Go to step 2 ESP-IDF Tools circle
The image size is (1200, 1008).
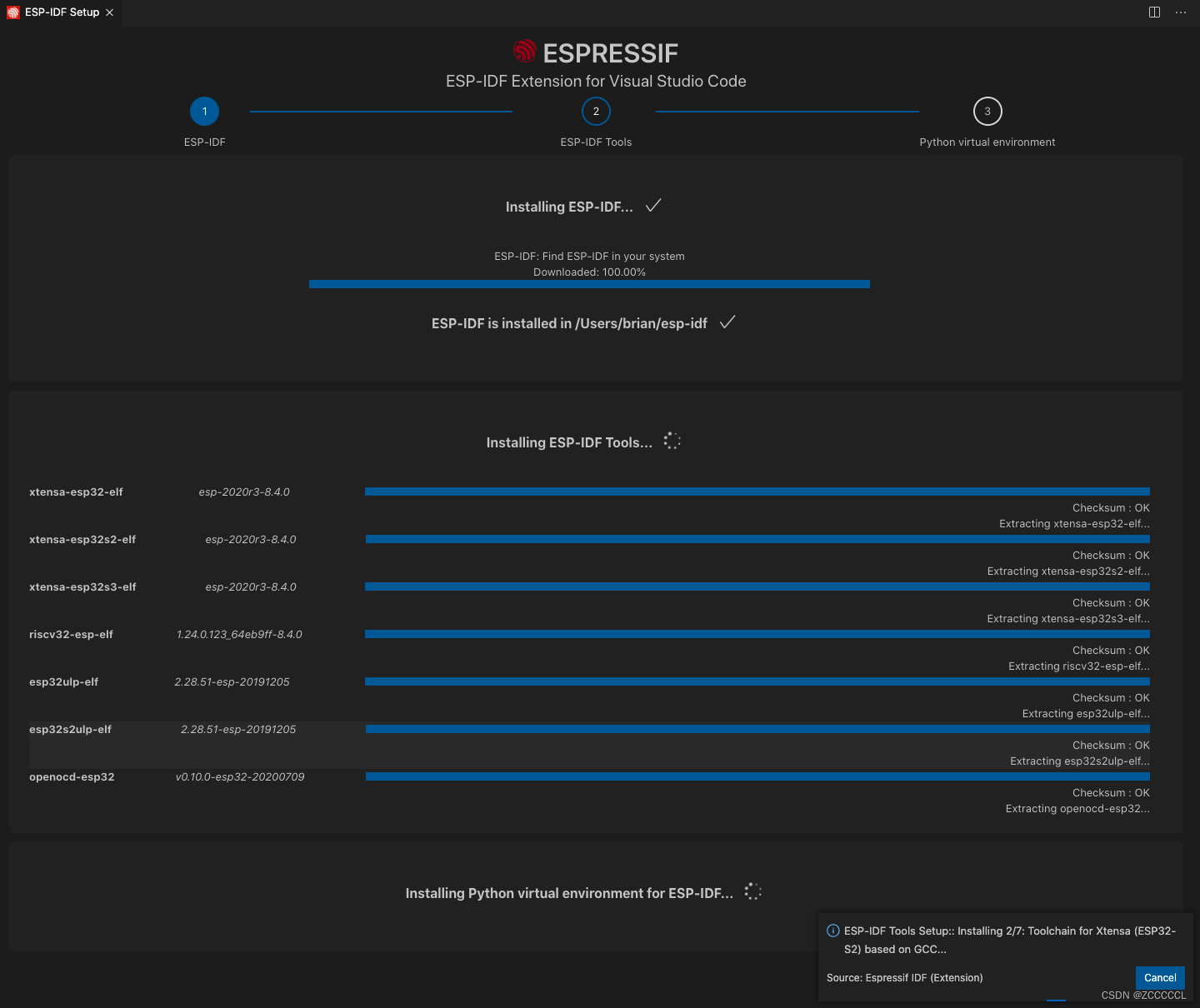click(596, 112)
